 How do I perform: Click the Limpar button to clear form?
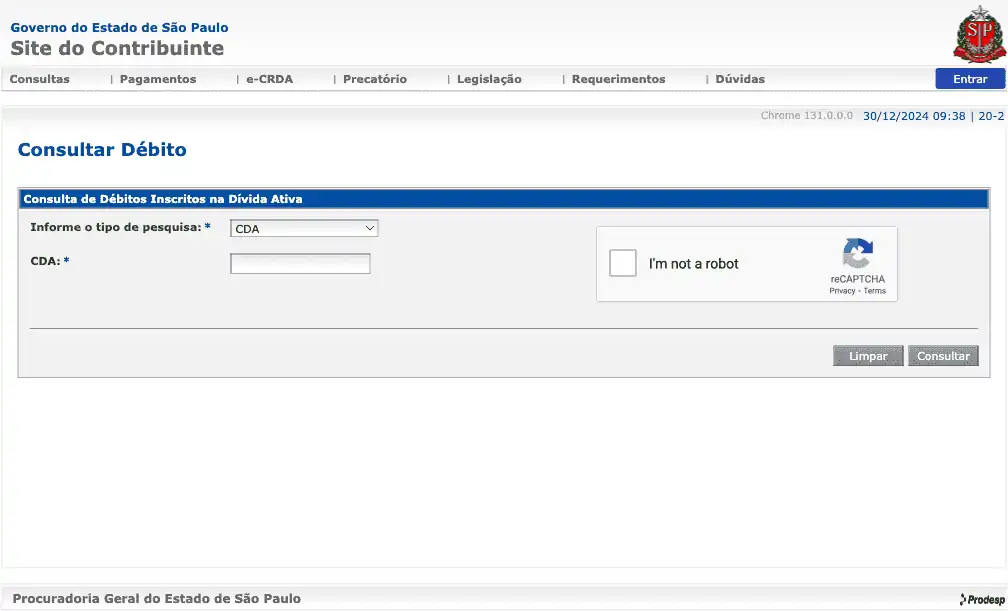(x=868, y=356)
